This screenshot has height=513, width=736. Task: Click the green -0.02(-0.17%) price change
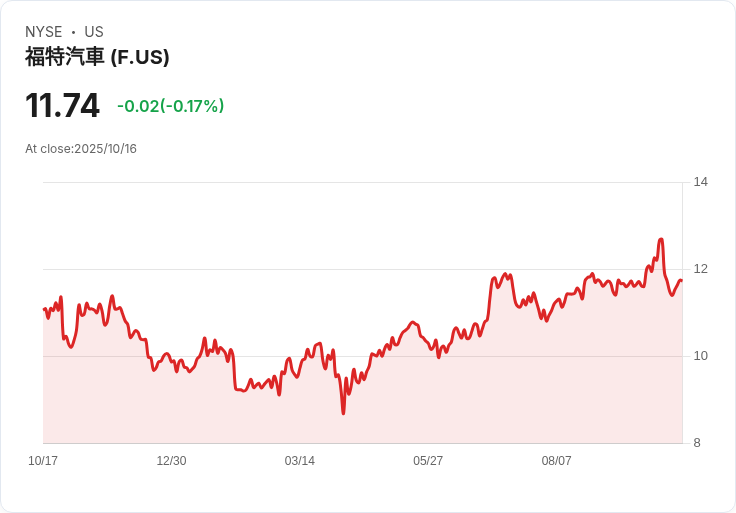(170, 106)
